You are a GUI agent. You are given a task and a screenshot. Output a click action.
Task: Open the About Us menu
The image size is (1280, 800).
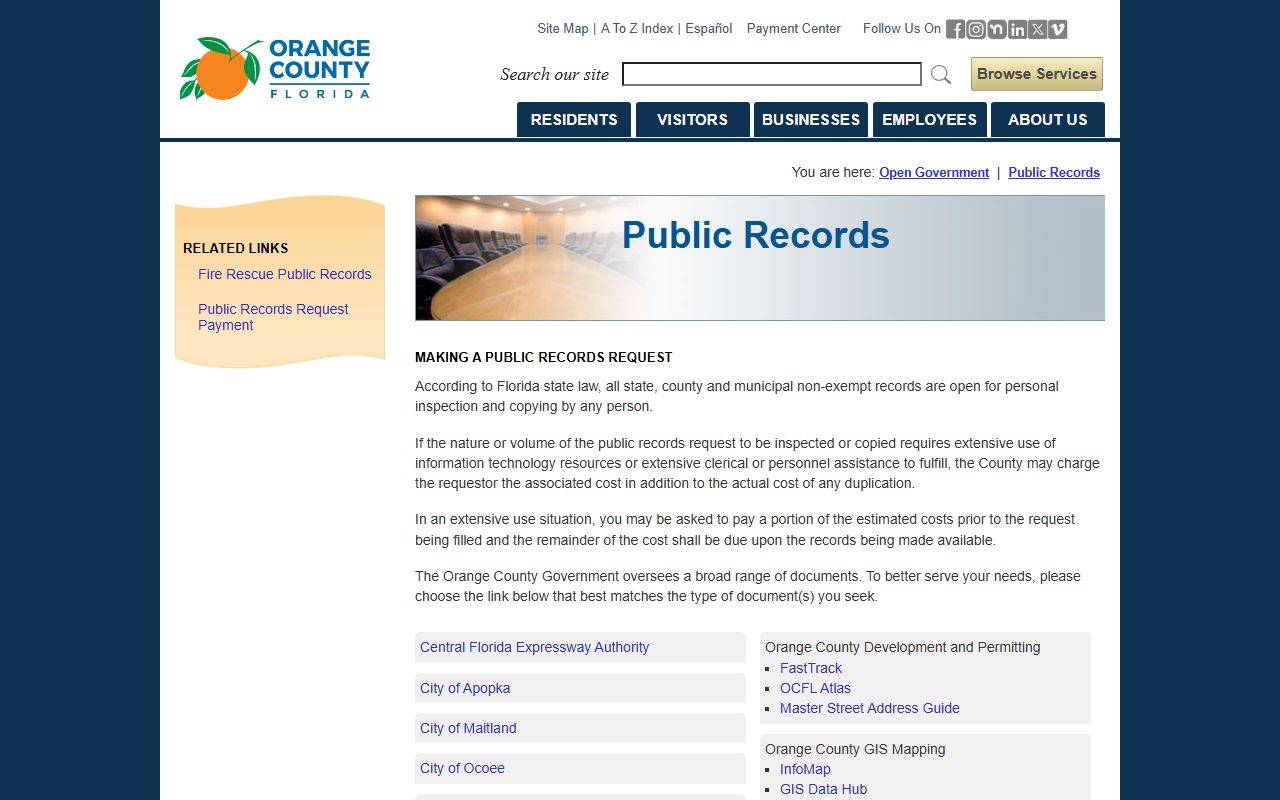1048,119
